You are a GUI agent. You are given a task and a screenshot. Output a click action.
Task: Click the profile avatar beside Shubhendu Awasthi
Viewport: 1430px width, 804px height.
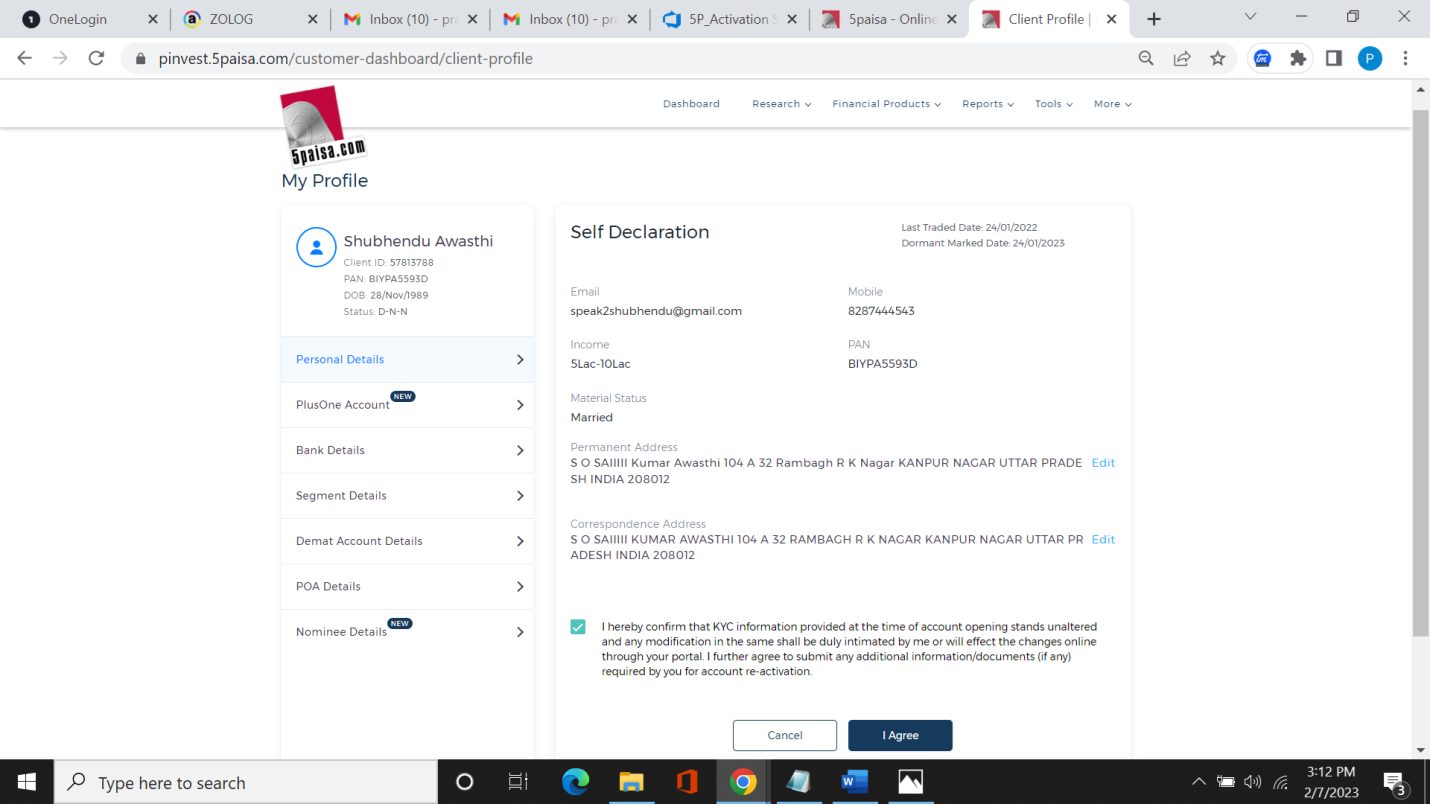tap(316, 247)
